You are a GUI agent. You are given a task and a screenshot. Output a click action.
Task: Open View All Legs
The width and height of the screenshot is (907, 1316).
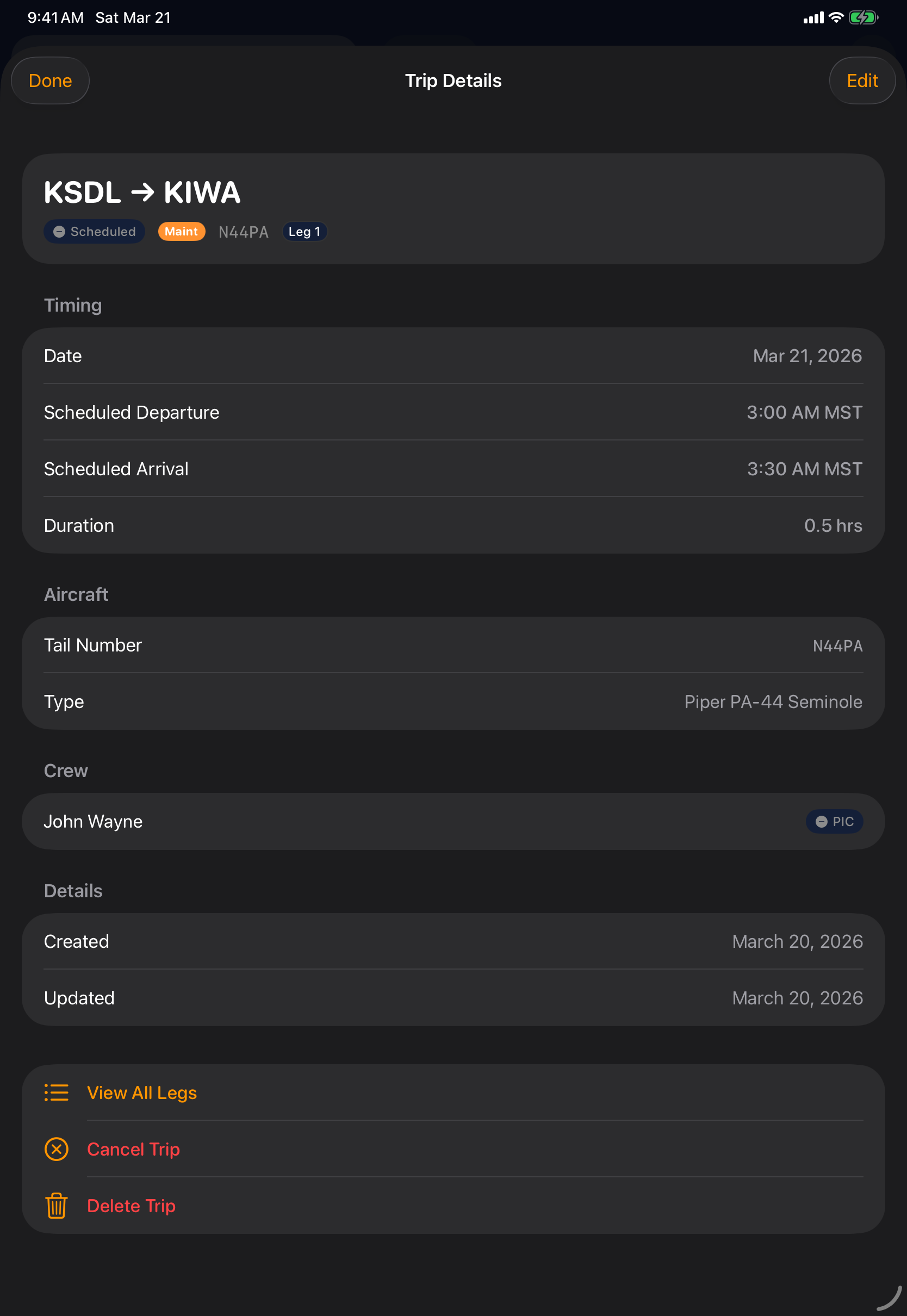tap(142, 1092)
